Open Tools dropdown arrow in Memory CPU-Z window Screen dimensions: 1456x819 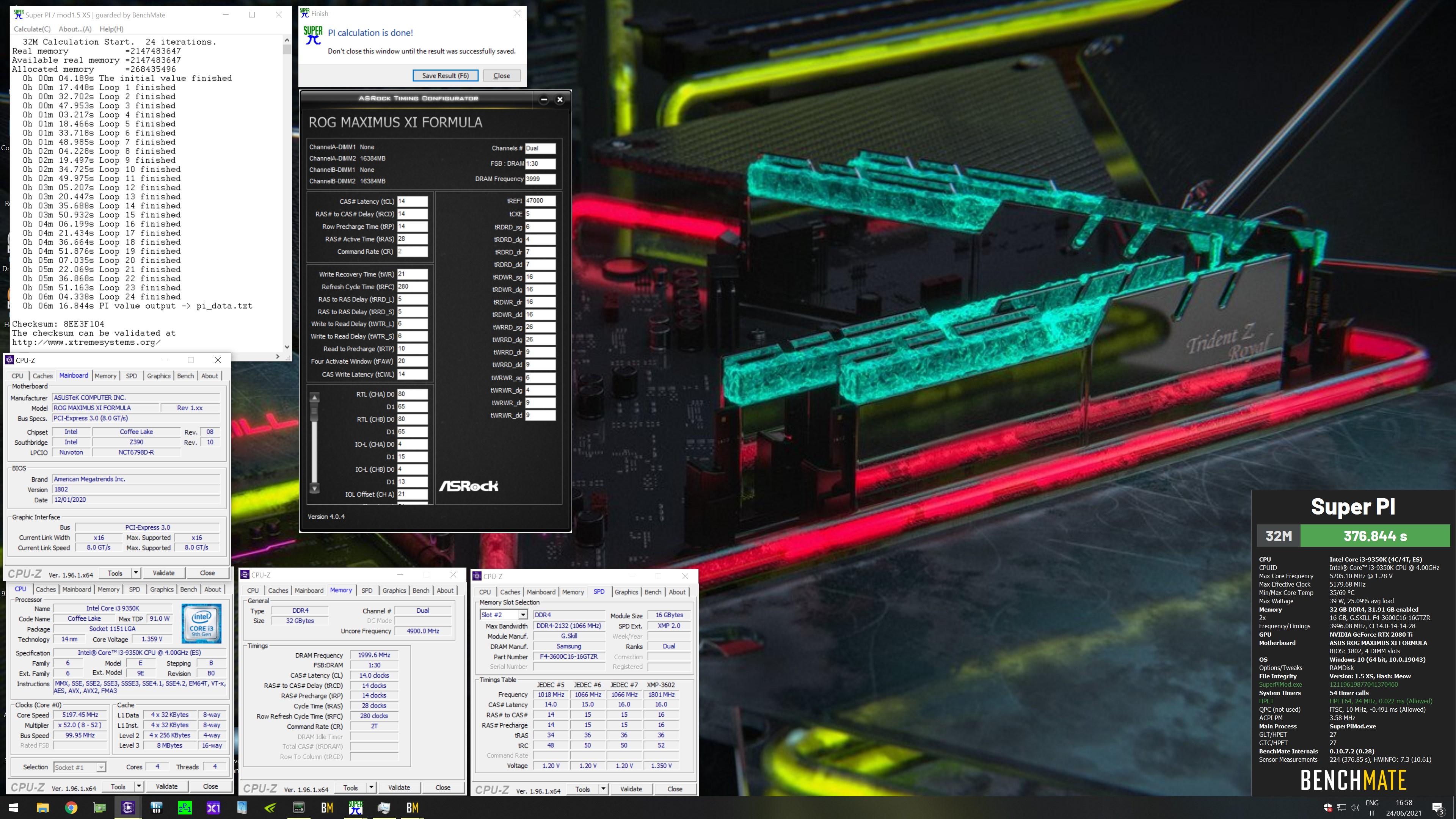pos(371,788)
